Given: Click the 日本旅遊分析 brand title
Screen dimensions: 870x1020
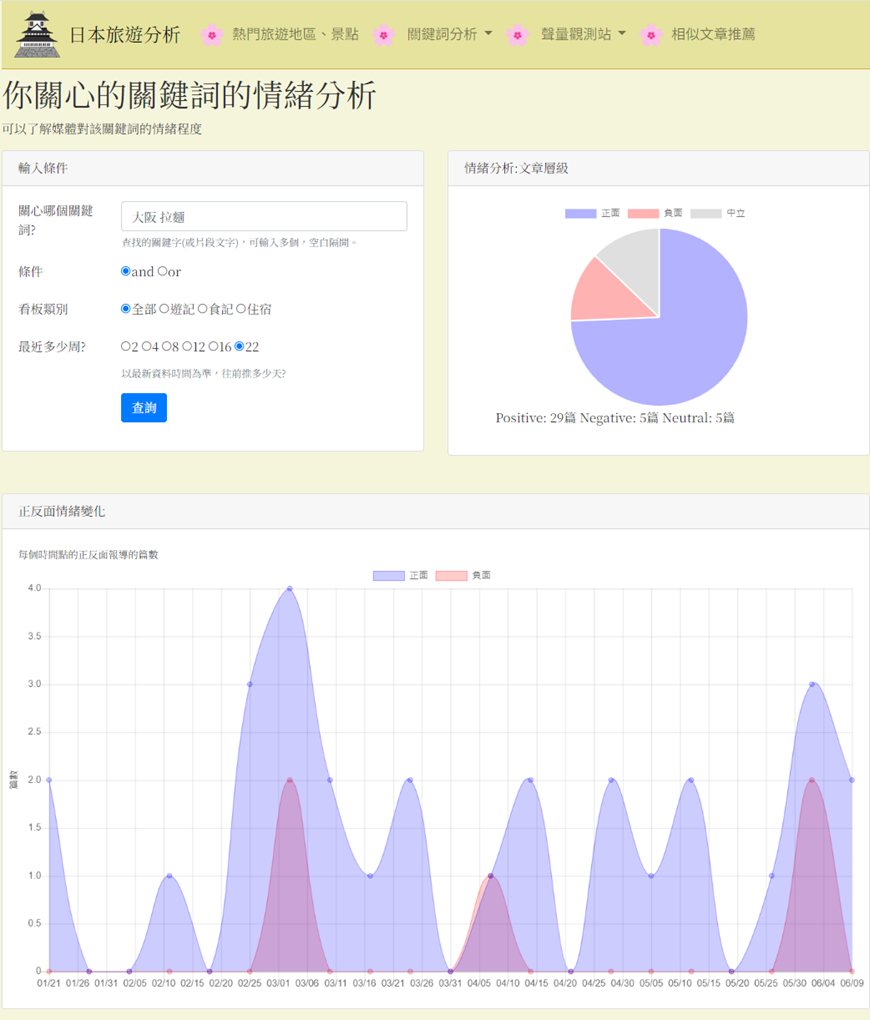Looking at the screenshot, I should pos(124,34).
